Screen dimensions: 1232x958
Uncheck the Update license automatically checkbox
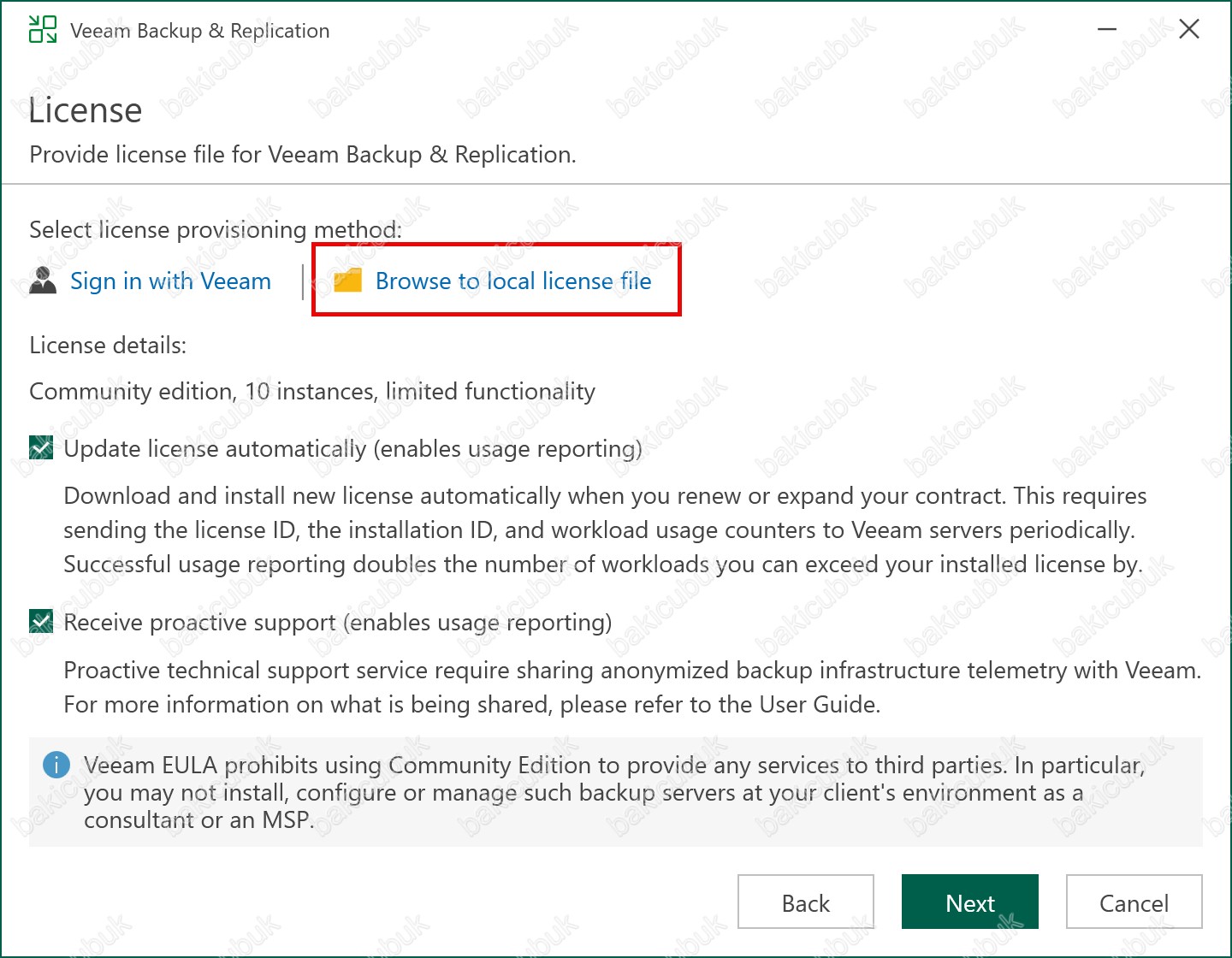click(x=41, y=448)
